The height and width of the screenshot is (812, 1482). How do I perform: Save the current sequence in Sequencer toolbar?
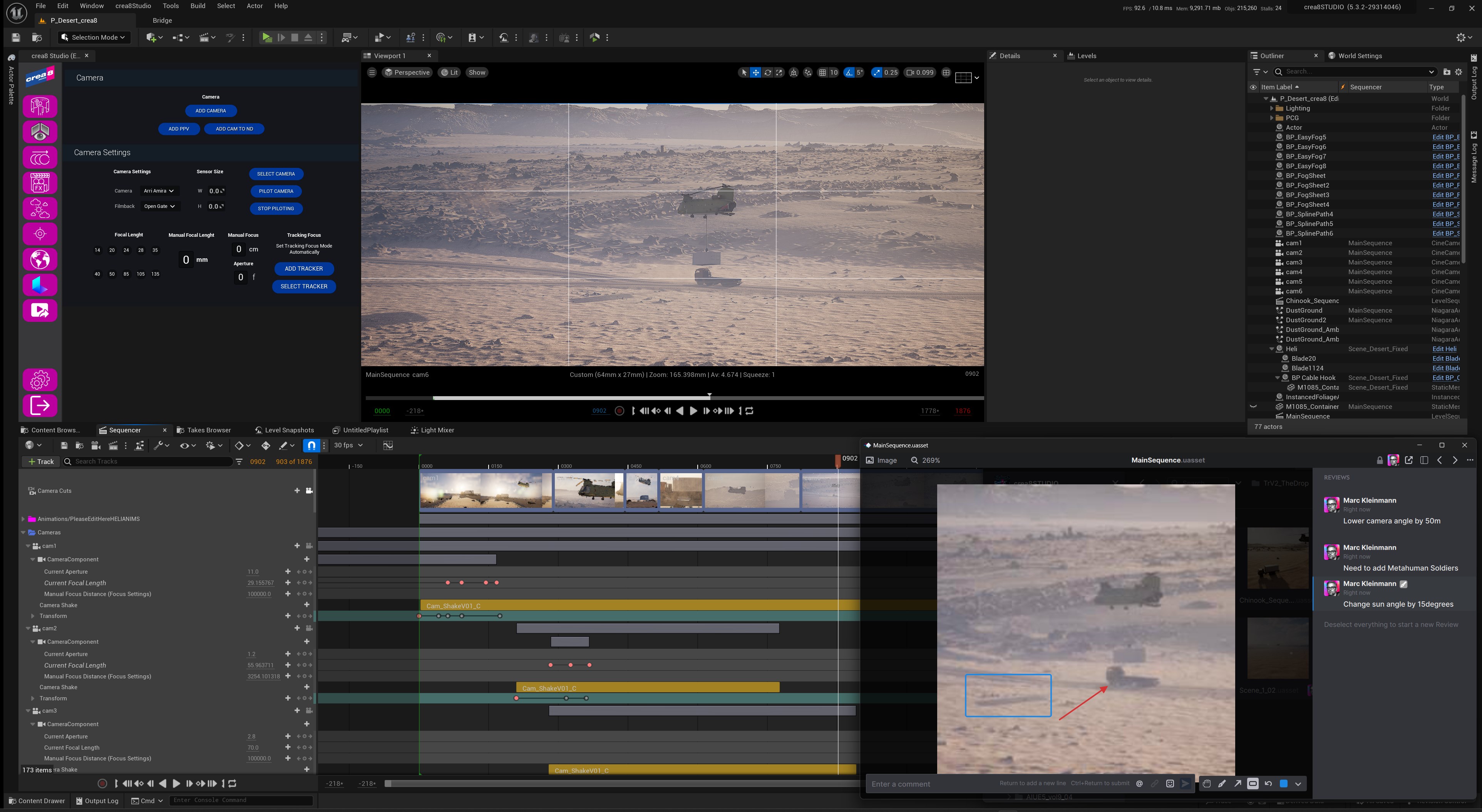64,445
